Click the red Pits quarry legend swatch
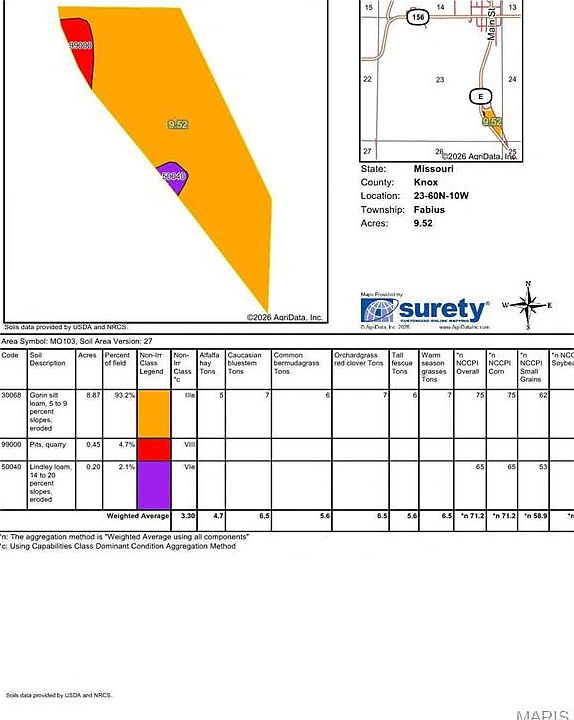Viewport: 574px width, 720px height. pyautogui.click(x=154, y=450)
